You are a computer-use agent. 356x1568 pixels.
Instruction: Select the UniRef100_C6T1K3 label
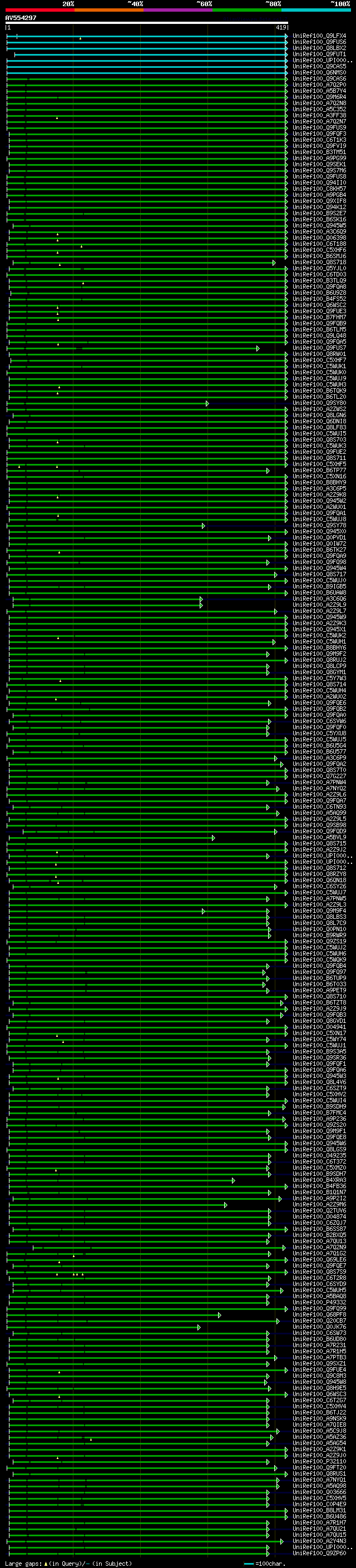click(319, 140)
